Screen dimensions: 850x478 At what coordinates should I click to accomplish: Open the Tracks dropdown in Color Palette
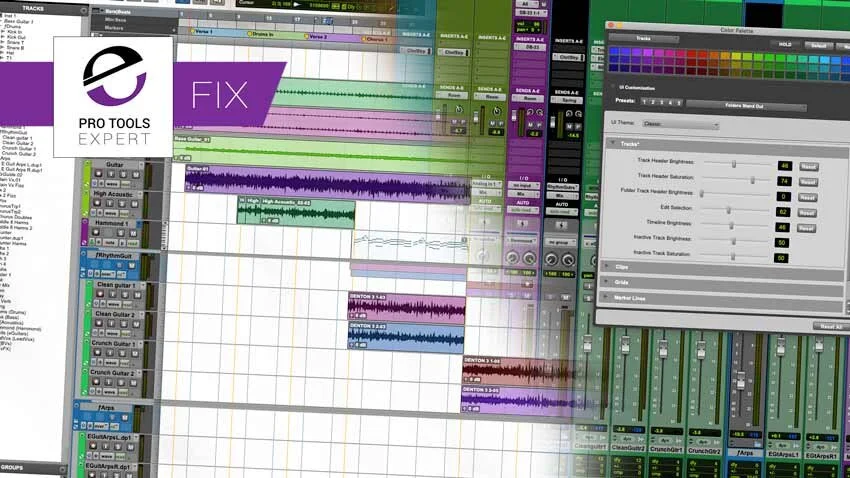point(644,38)
